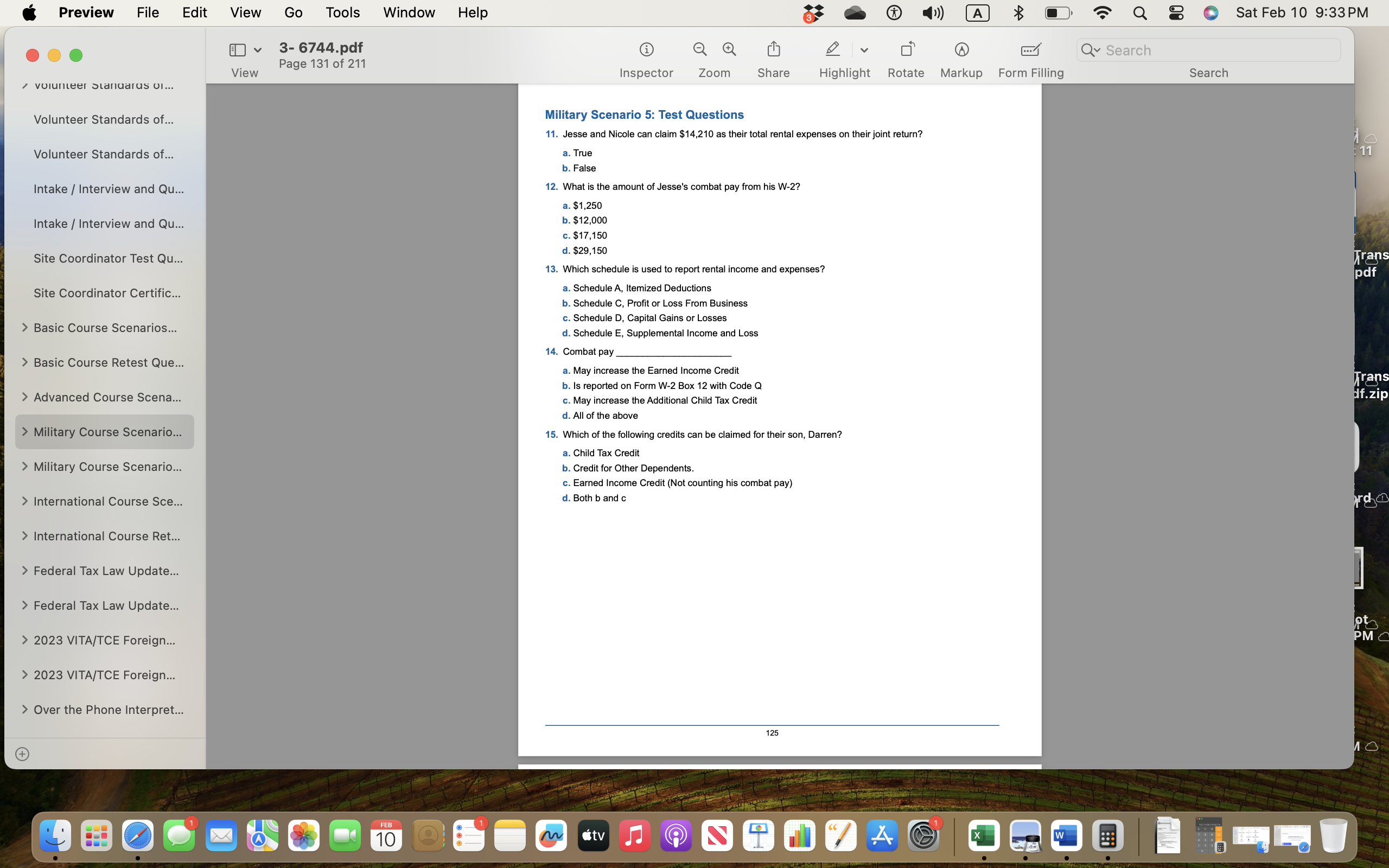Open Highlight color dropdown arrow
This screenshot has height=868, width=1389.
(864, 50)
